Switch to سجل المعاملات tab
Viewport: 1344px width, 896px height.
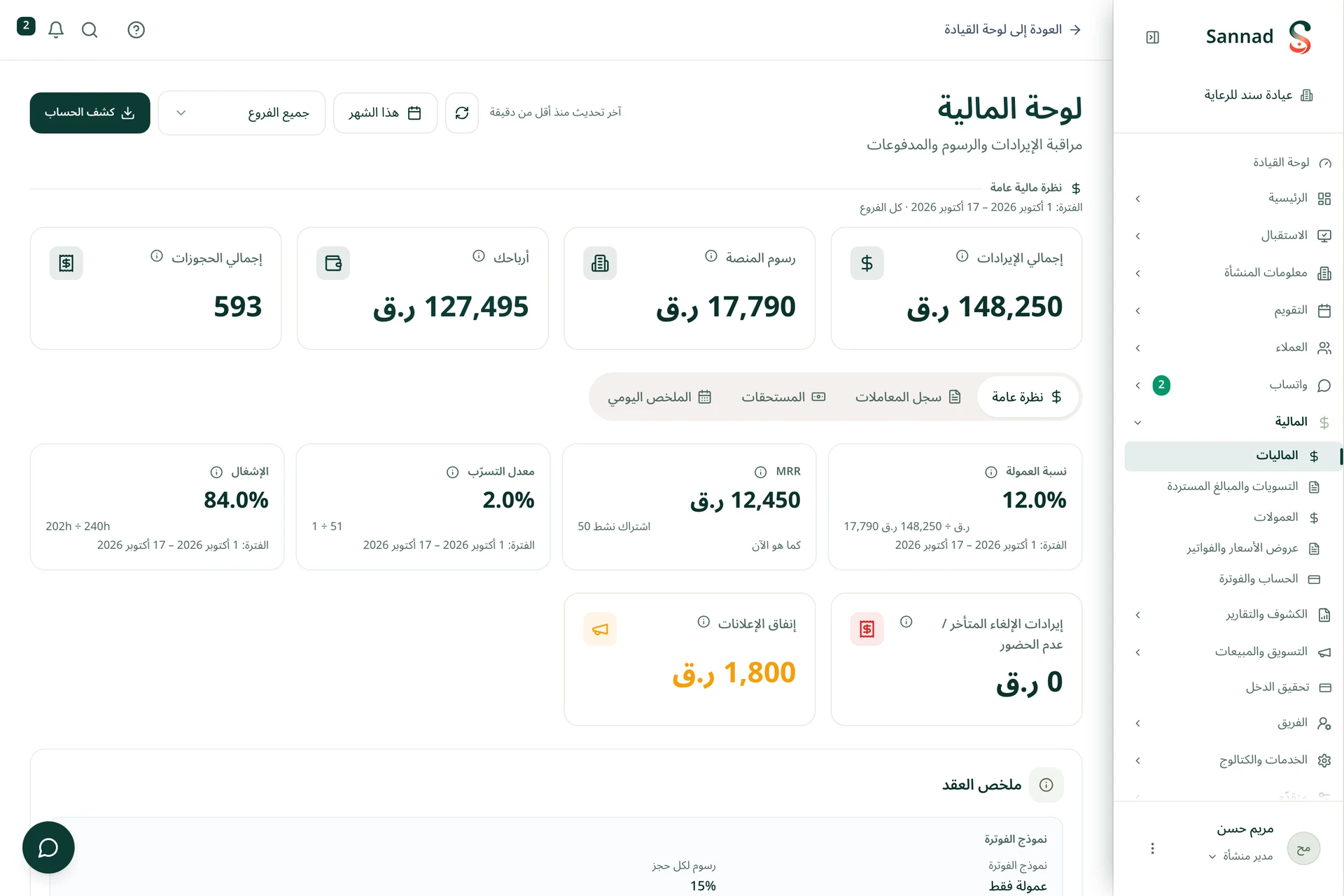(908, 397)
